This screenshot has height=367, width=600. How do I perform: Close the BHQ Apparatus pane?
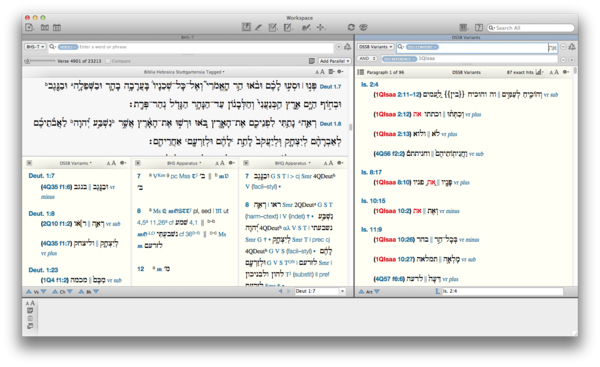coord(246,163)
